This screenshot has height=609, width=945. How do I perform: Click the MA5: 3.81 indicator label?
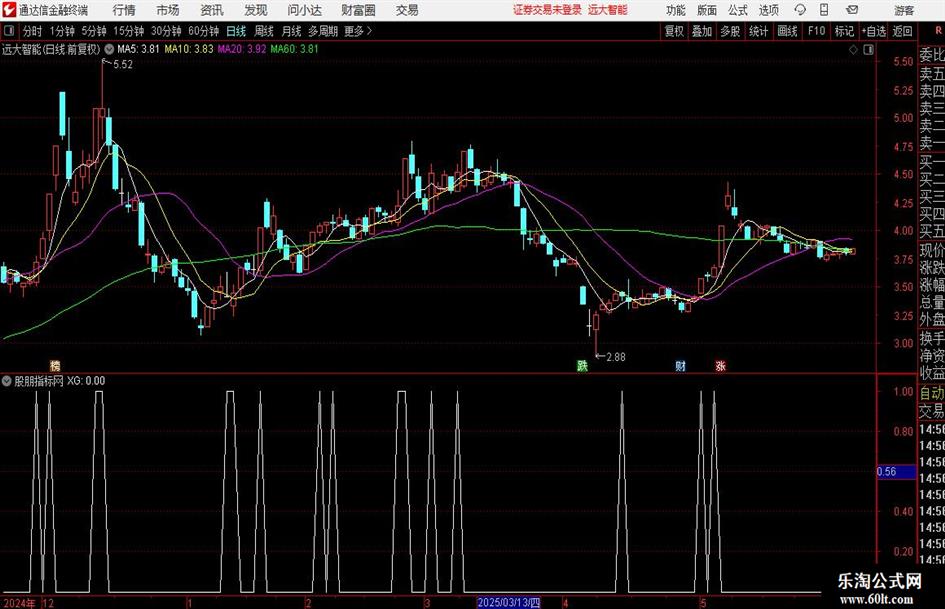[138, 49]
